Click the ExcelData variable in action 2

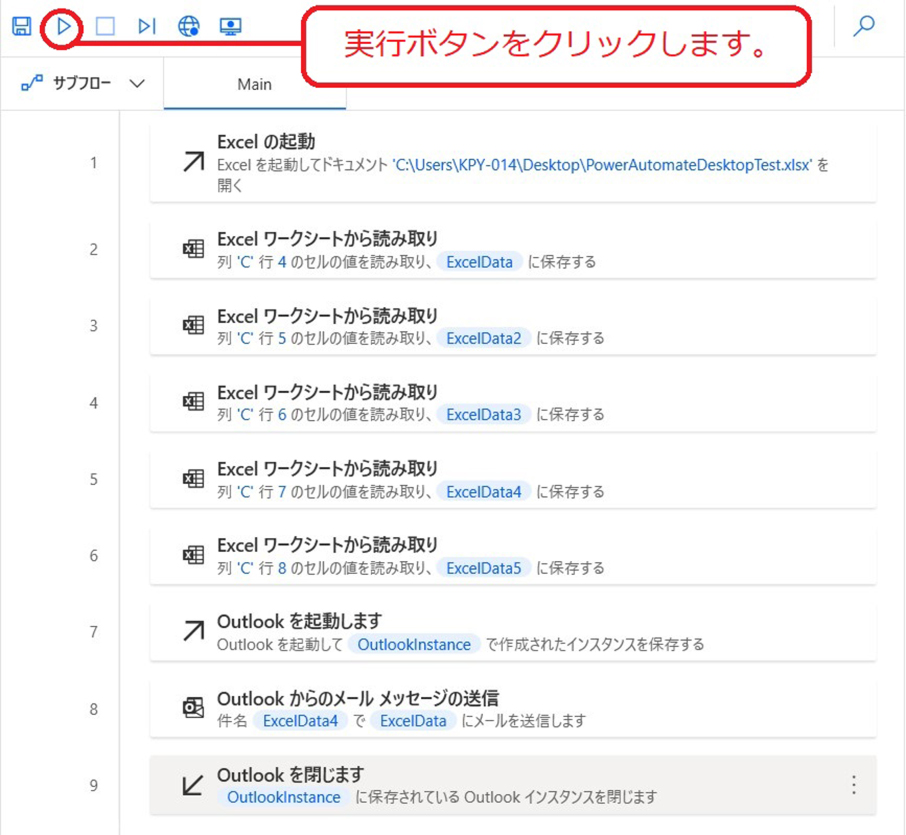click(480, 262)
